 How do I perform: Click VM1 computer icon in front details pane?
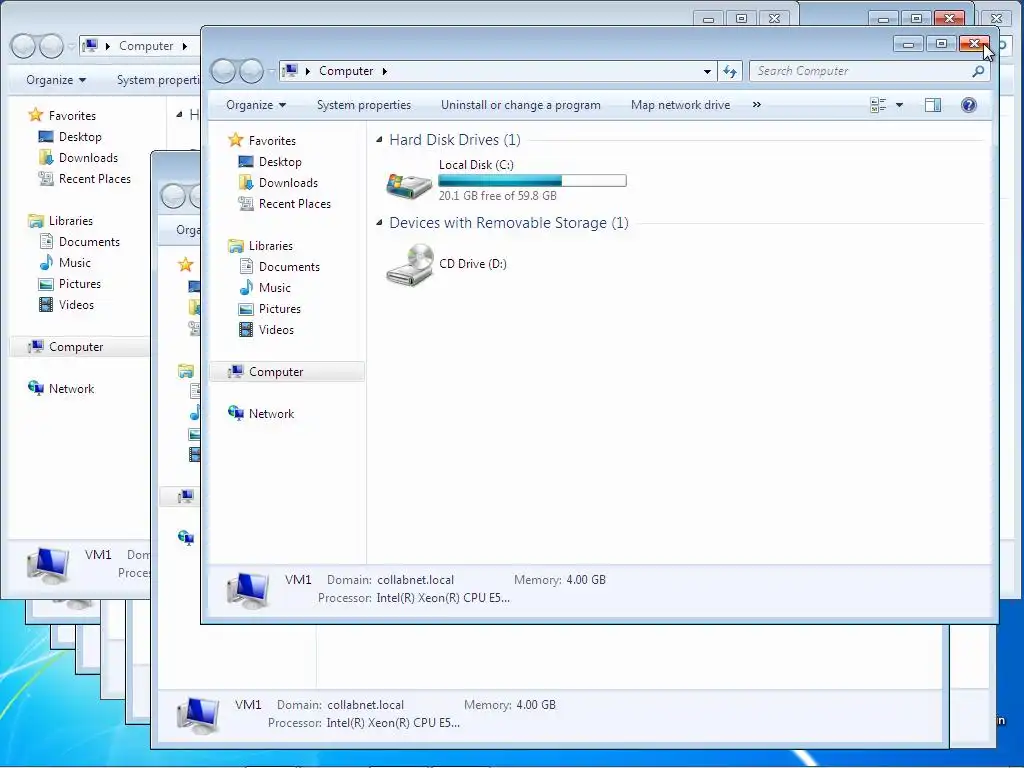[x=248, y=590]
